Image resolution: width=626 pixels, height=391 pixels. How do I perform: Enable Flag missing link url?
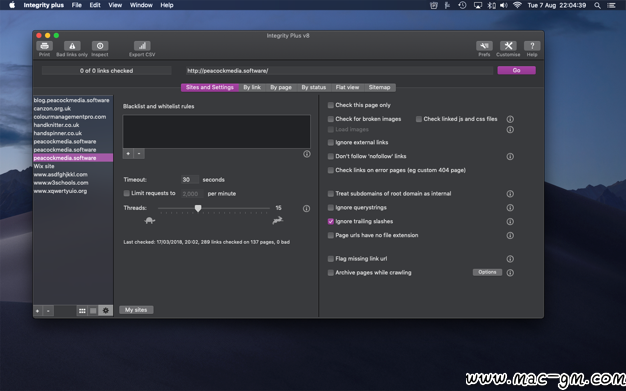tap(331, 259)
